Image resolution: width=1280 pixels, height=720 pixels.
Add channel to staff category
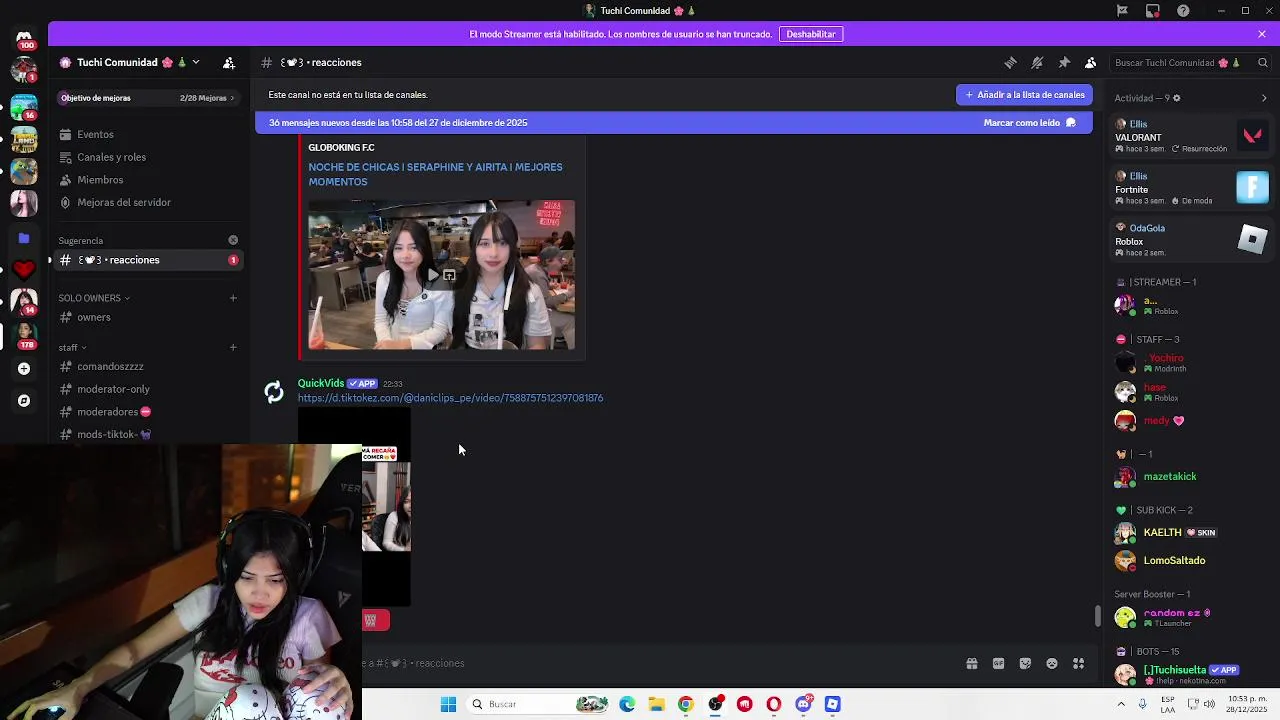pos(233,348)
